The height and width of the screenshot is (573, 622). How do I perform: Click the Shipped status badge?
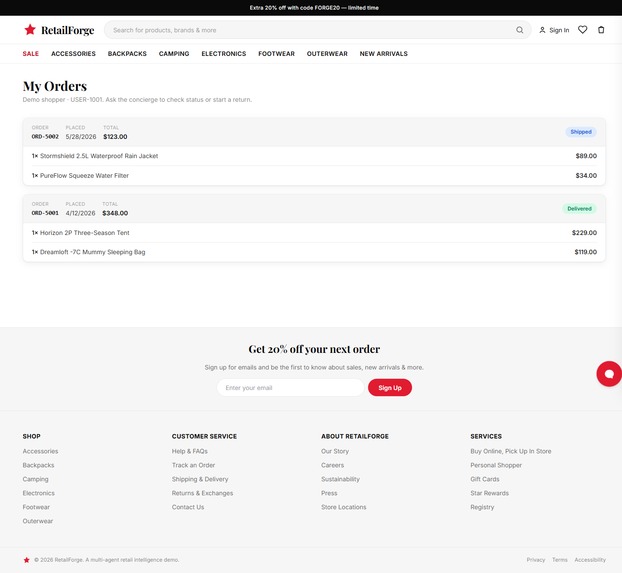point(581,132)
